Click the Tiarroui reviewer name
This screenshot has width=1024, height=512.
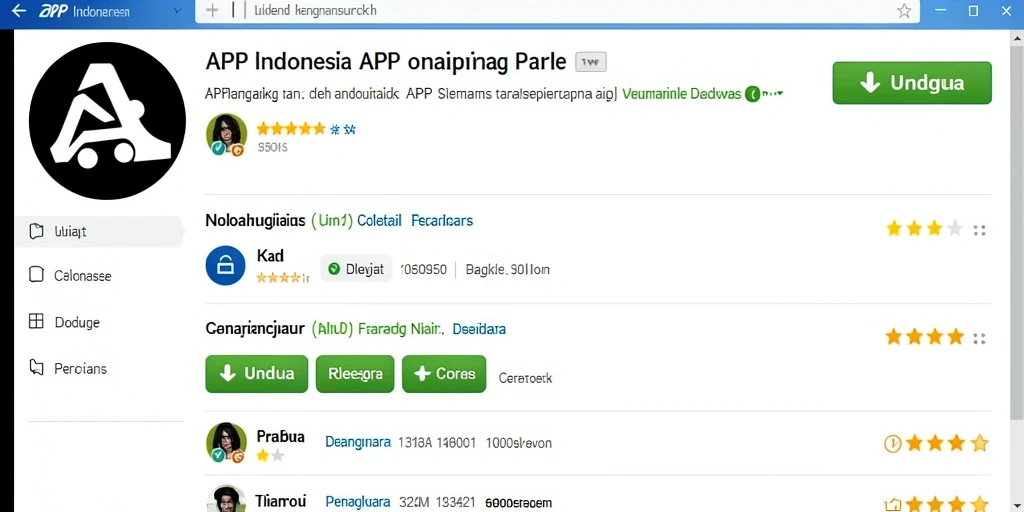coord(281,501)
